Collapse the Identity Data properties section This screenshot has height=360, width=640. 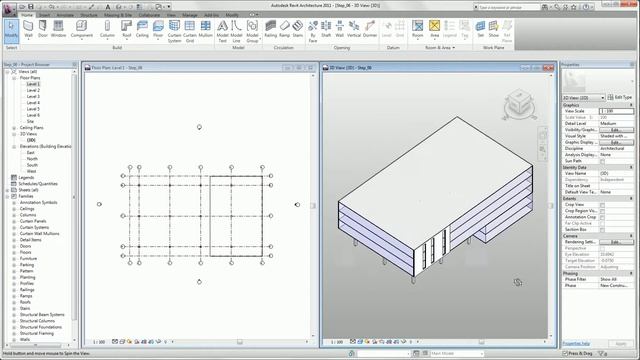[631, 168]
